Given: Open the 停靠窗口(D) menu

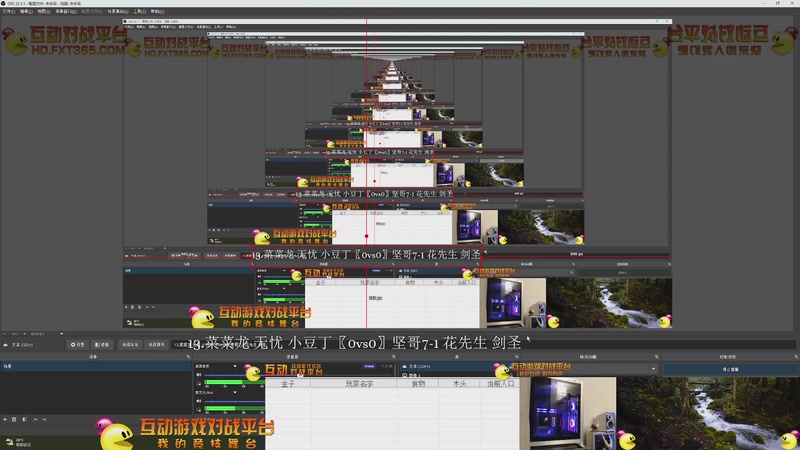Looking at the screenshot, I should [66, 11].
